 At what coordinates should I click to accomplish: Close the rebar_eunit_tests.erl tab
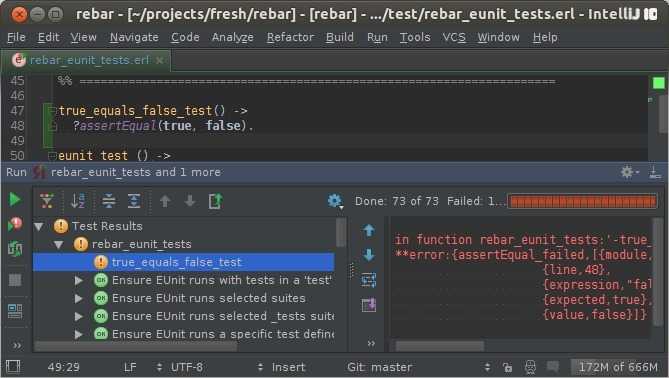(x=160, y=61)
